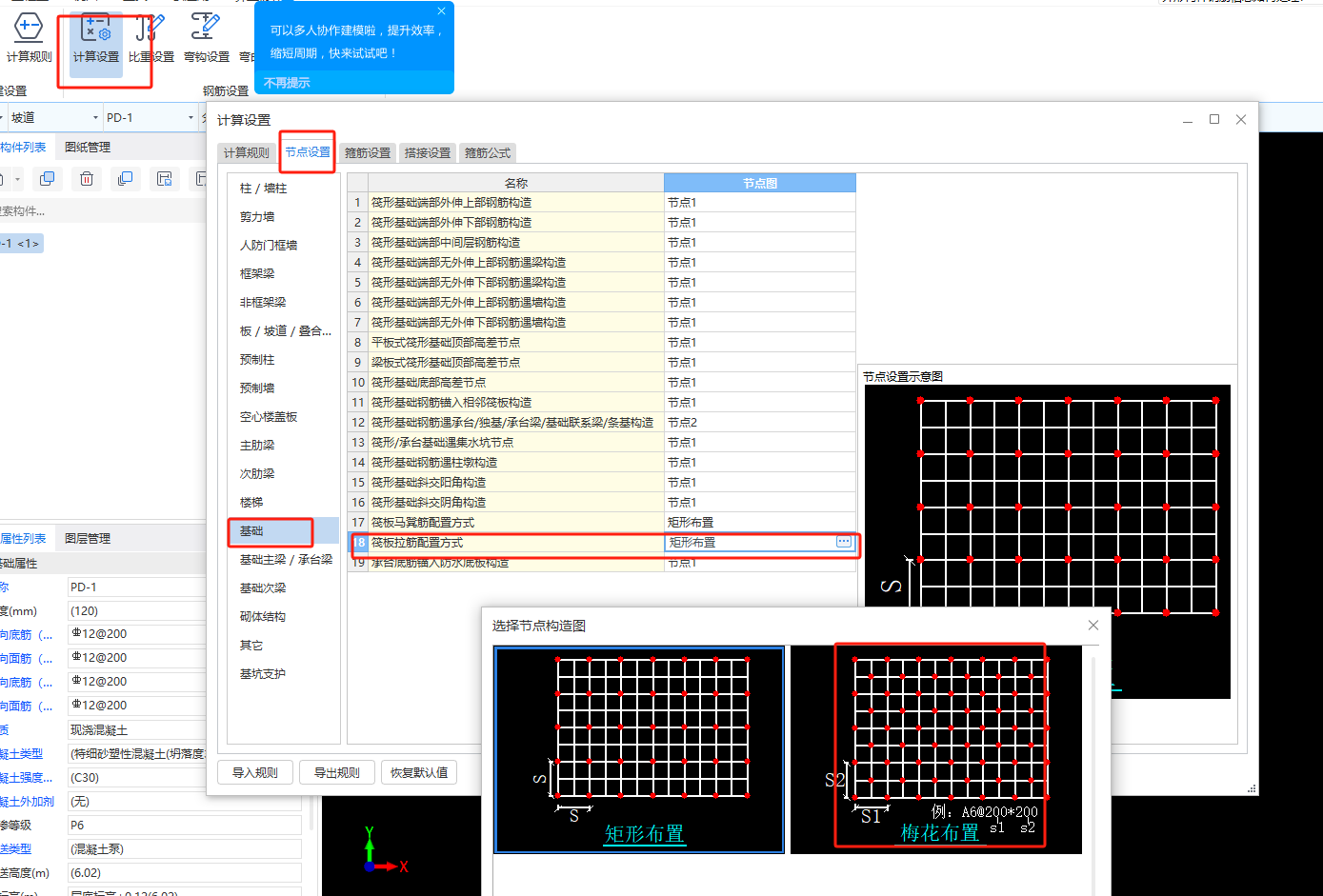Screen dimensions: 1323x896
Task: Maximize the 计算设置 dialog
Action: click(x=1214, y=119)
